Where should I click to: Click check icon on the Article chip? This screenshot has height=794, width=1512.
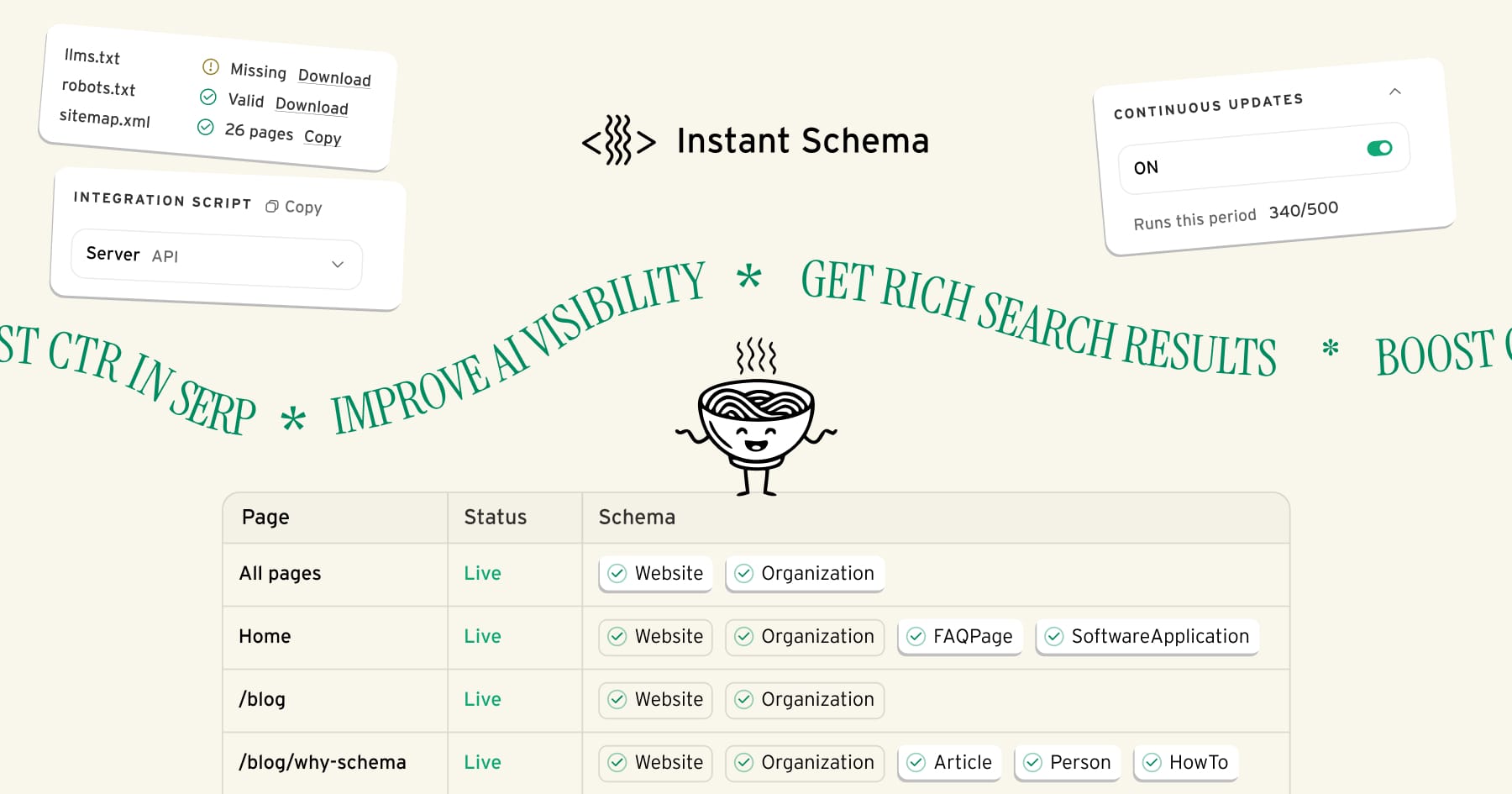[916, 762]
